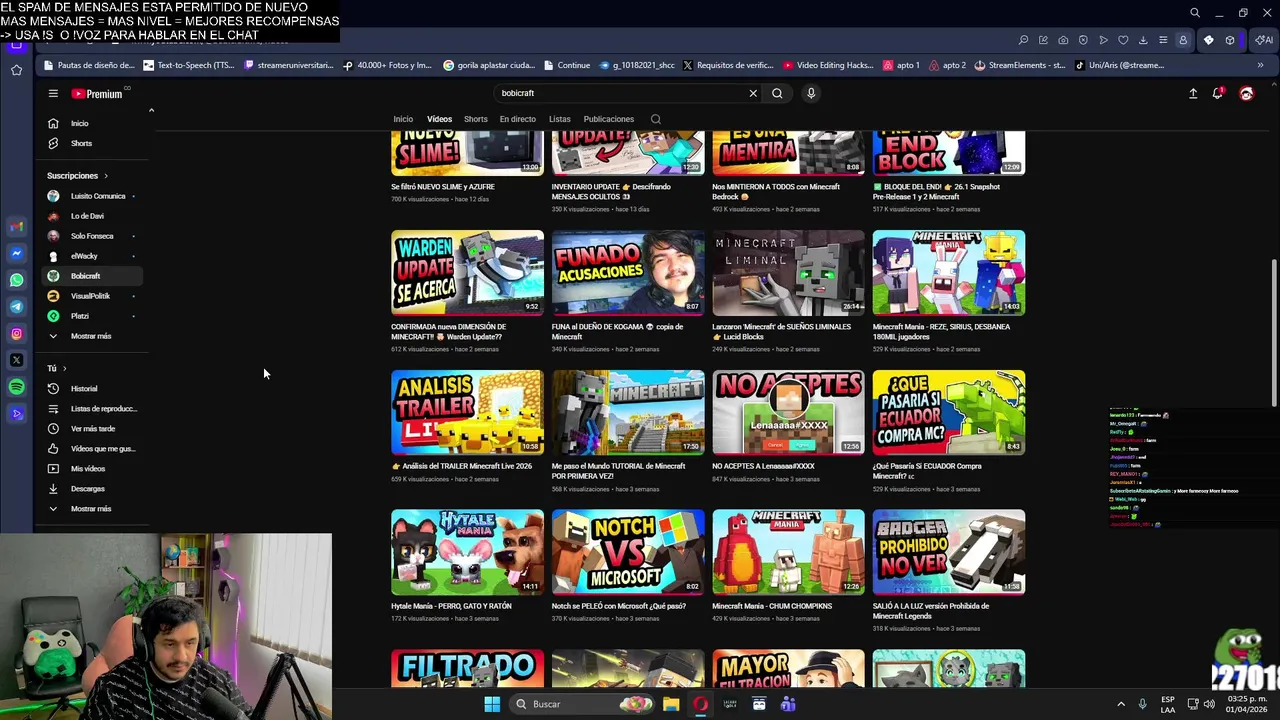Click the Opera sidebar bookmarks star icon

pos(16,70)
